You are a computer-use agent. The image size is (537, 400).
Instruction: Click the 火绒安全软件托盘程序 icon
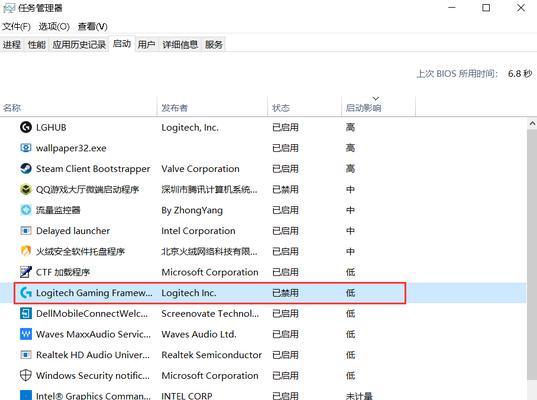click(26, 251)
